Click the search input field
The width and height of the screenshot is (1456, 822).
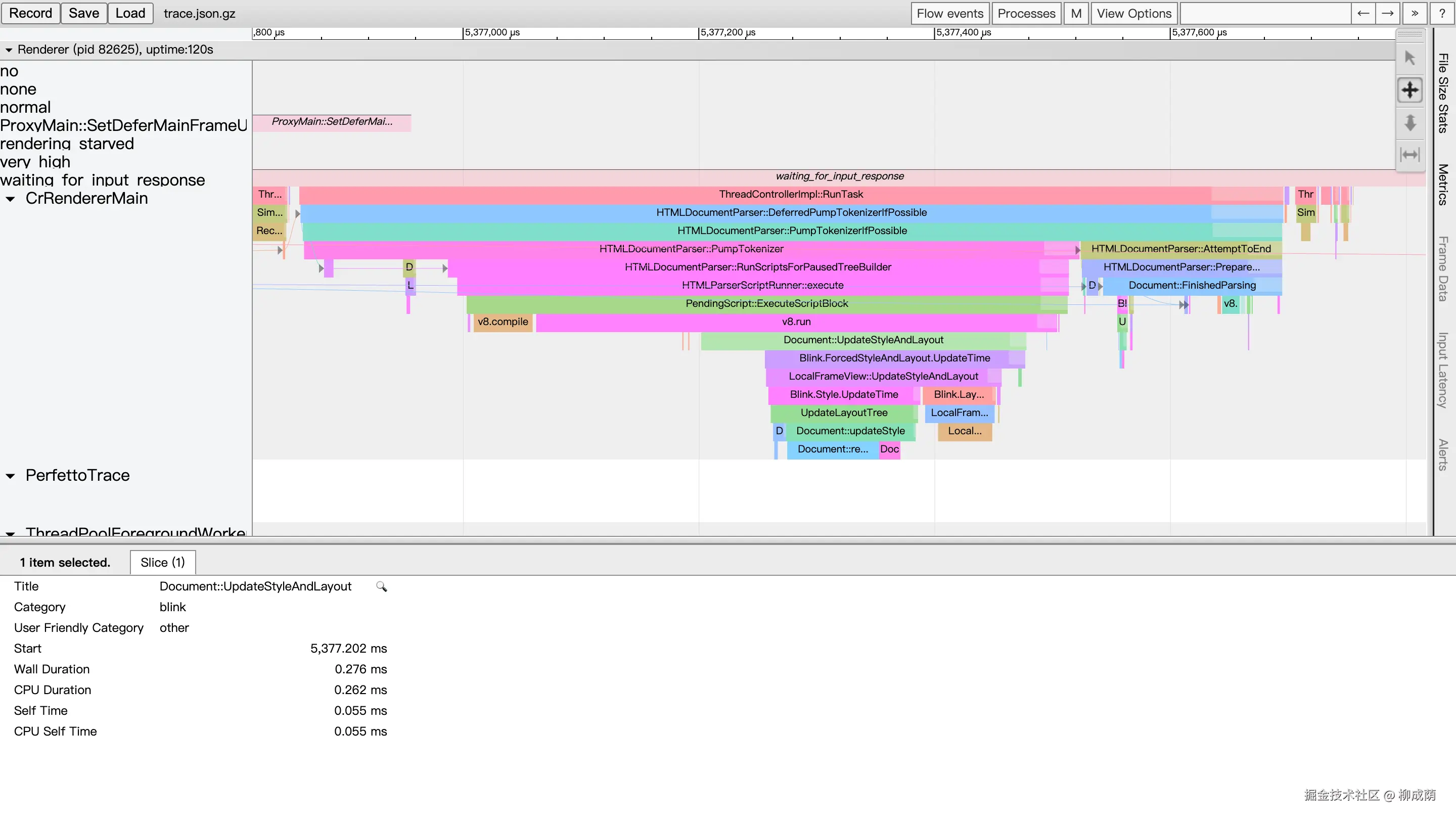[1265, 14]
